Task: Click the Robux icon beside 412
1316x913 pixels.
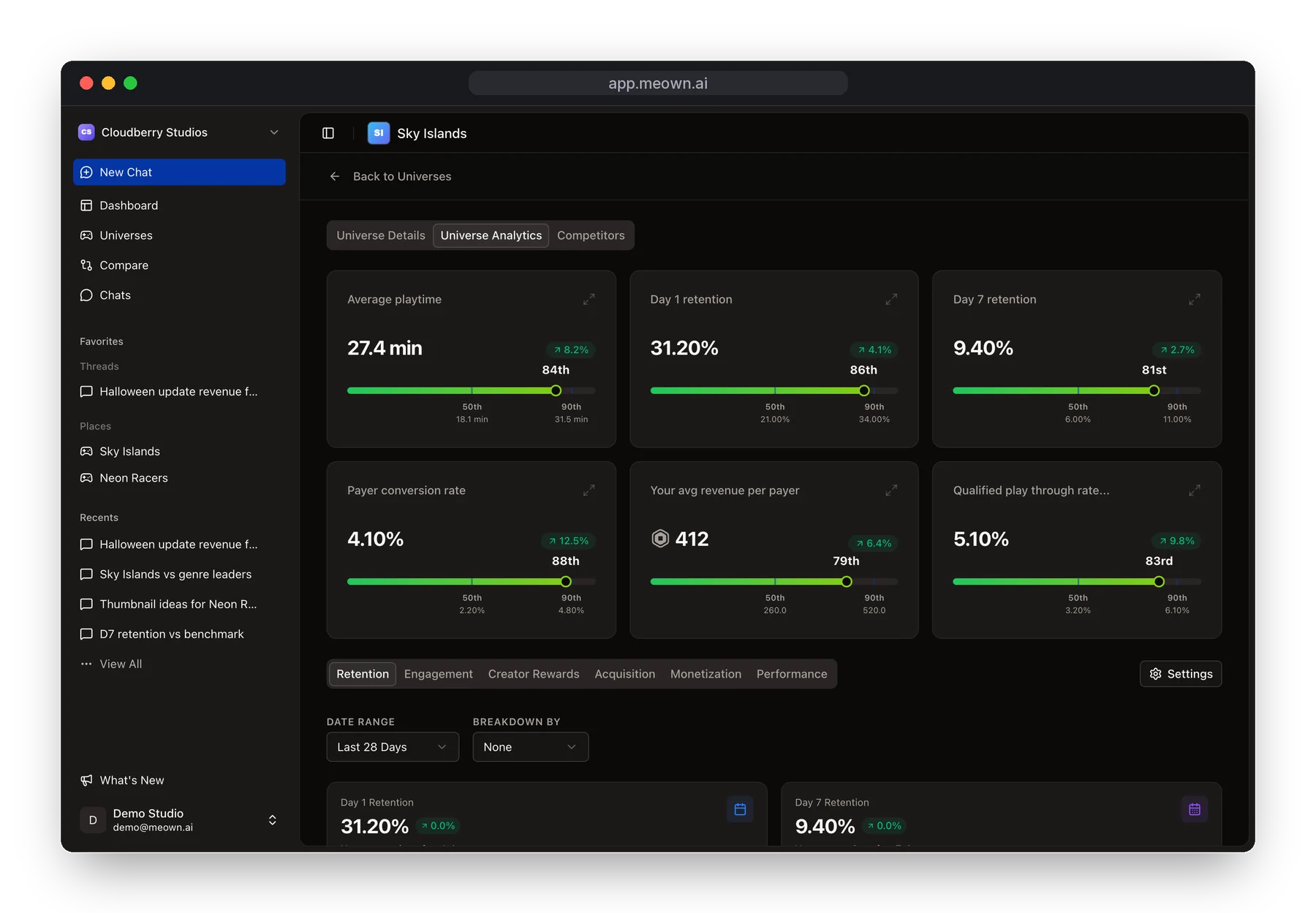Action: [x=660, y=539]
